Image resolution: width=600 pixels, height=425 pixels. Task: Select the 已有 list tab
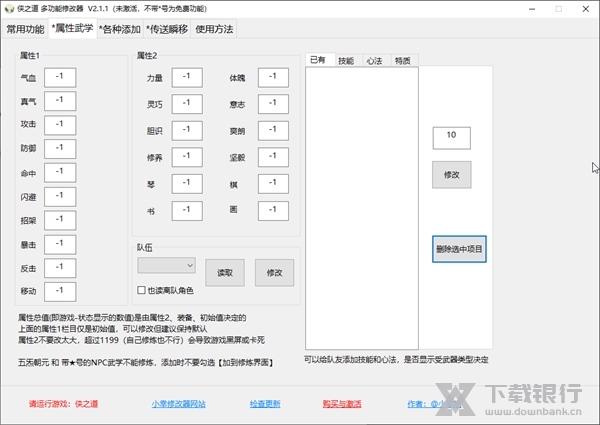click(x=320, y=60)
